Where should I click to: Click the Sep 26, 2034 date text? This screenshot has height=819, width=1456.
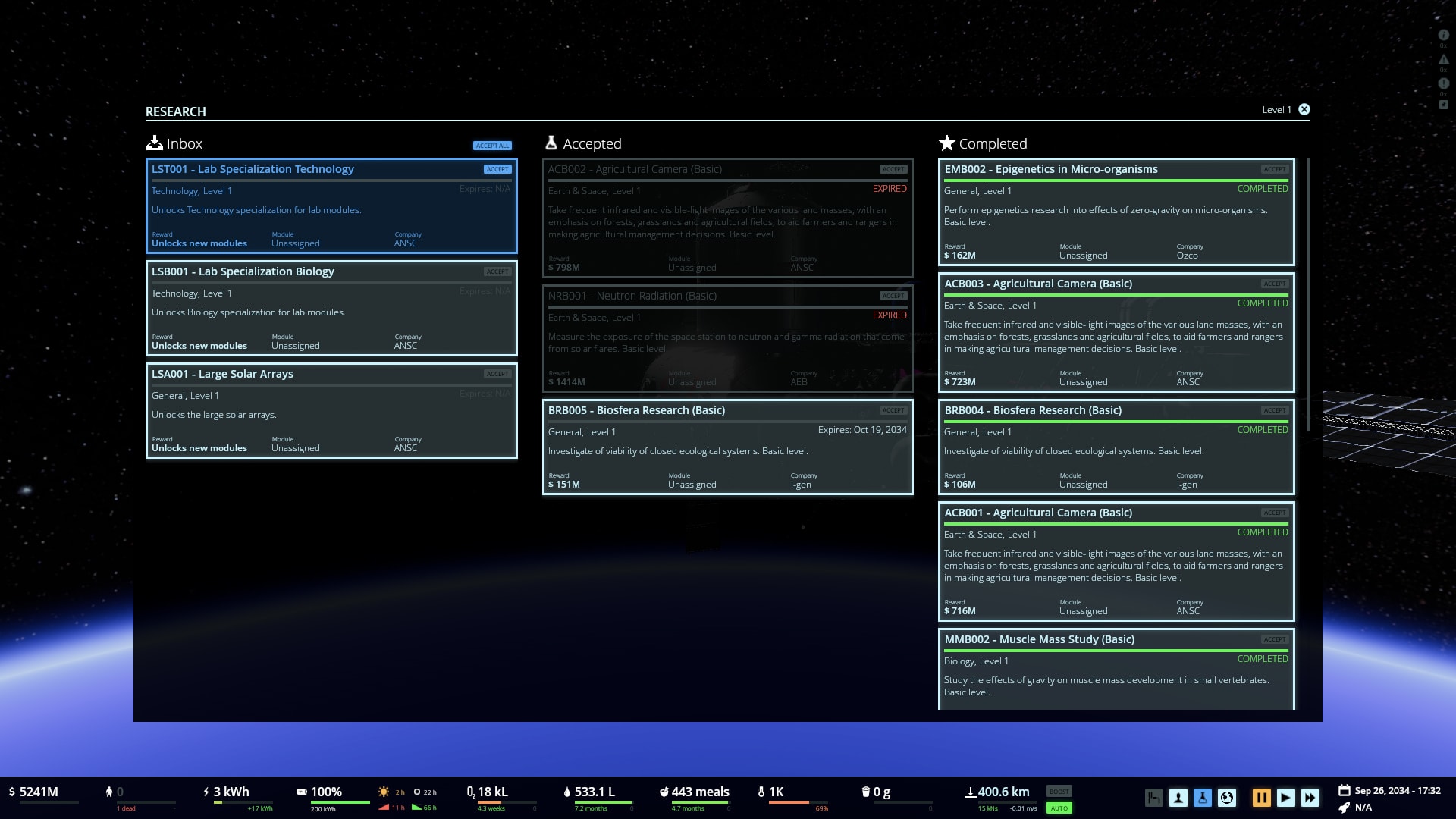[x=1398, y=790]
